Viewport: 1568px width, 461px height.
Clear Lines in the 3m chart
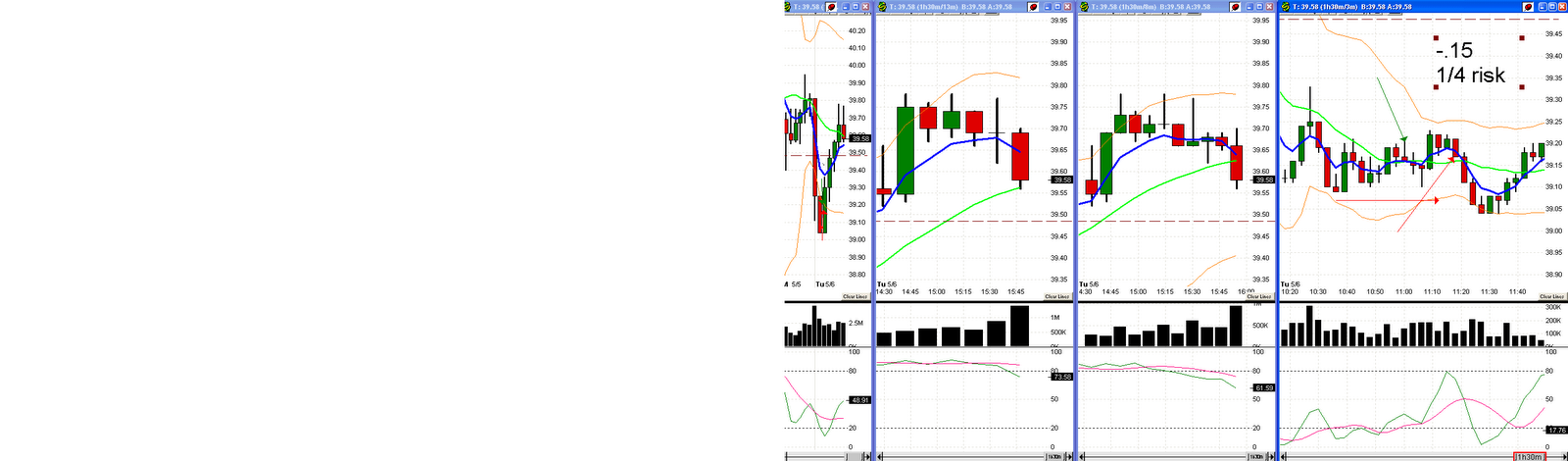[x=1552, y=296]
